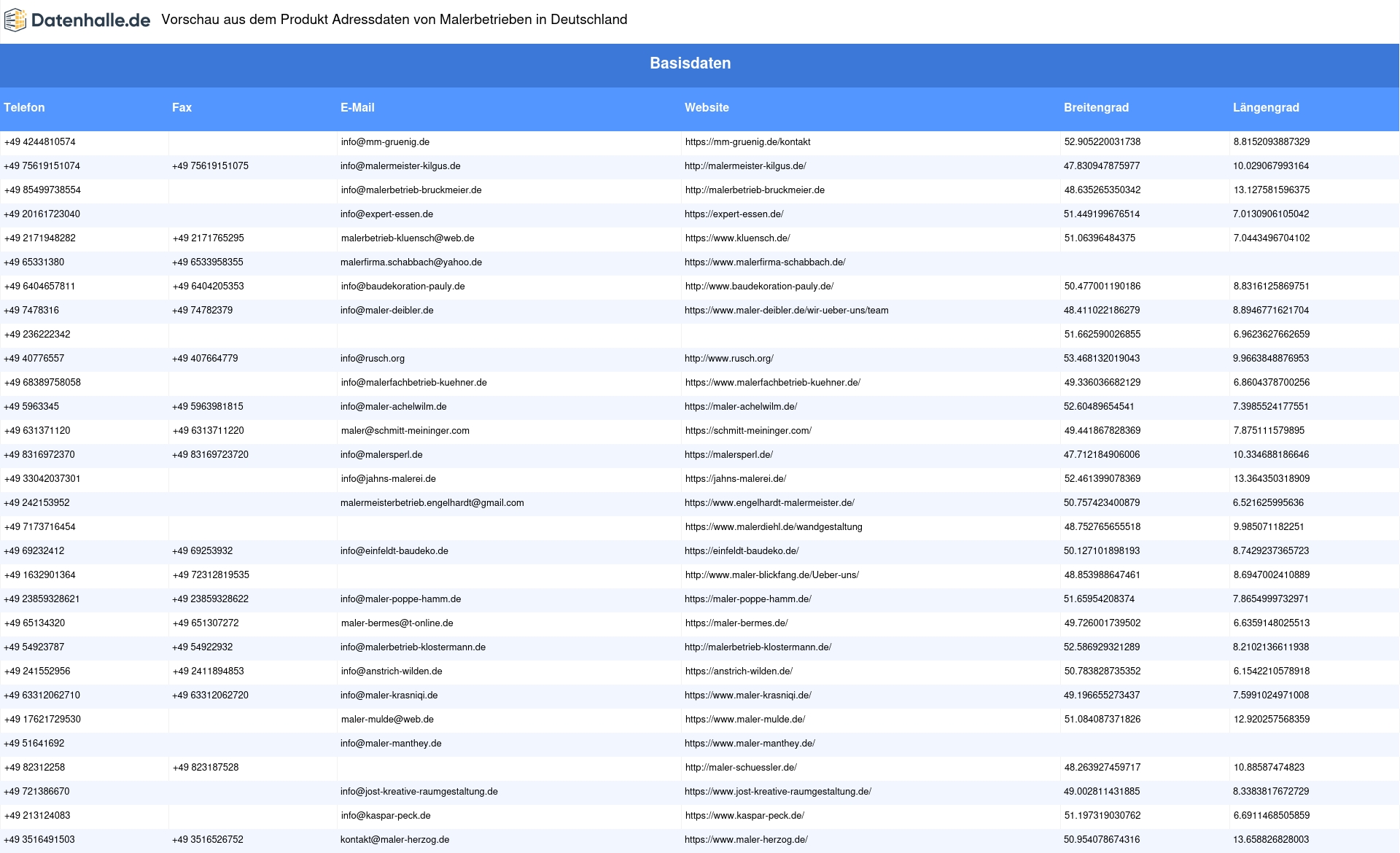Select phone number +49 236222342
The width and height of the screenshot is (1400, 853).
(x=37, y=335)
